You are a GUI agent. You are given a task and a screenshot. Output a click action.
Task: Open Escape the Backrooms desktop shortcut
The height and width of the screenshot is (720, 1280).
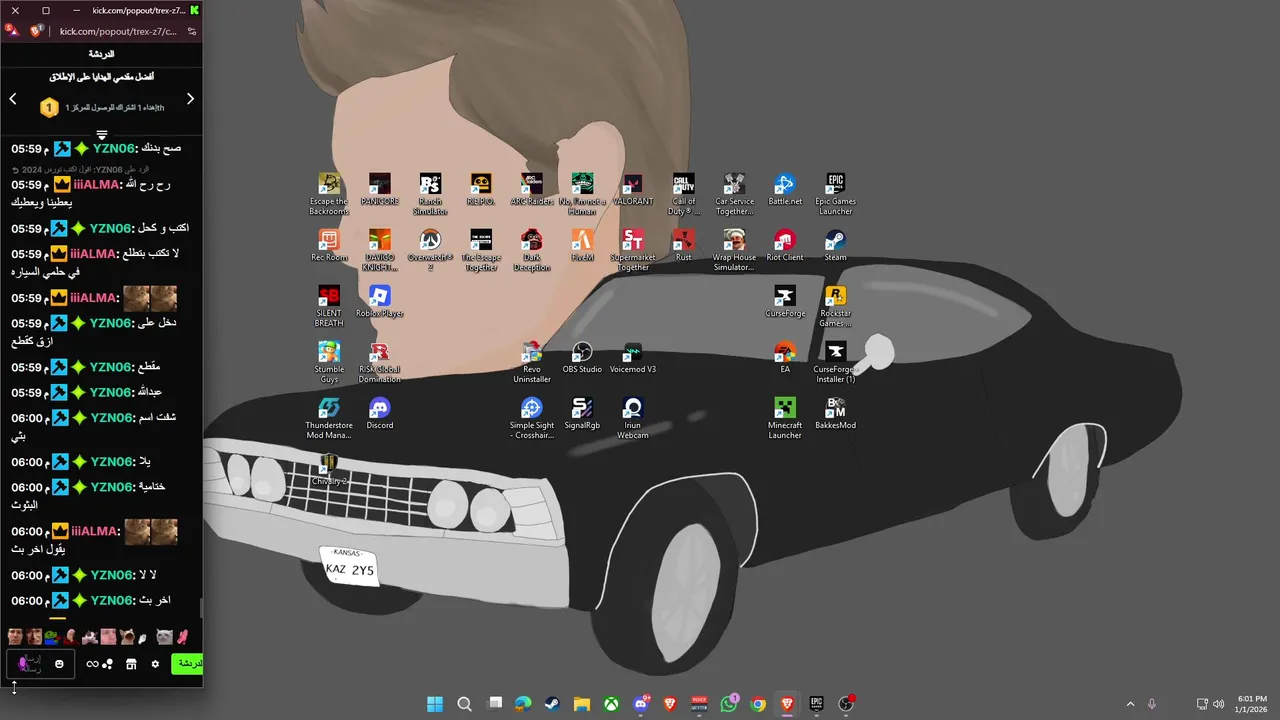pyautogui.click(x=329, y=194)
